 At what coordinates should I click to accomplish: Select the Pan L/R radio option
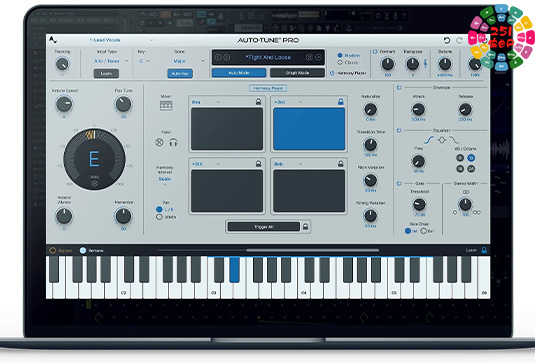pyautogui.click(x=159, y=209)
